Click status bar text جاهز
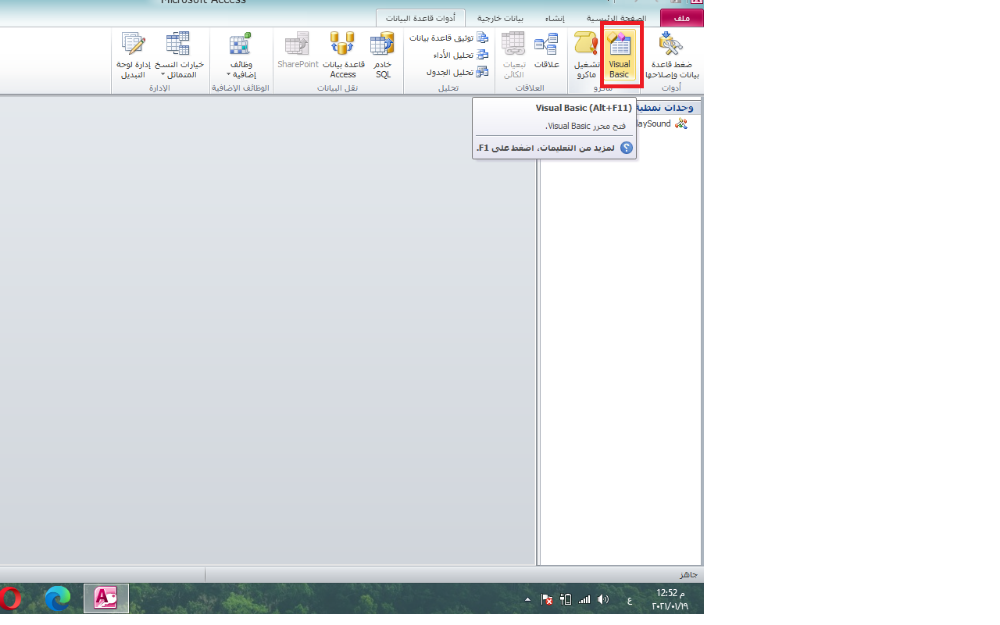The height and width of the screenshot is (625, 1000). [x=688, y=575]
